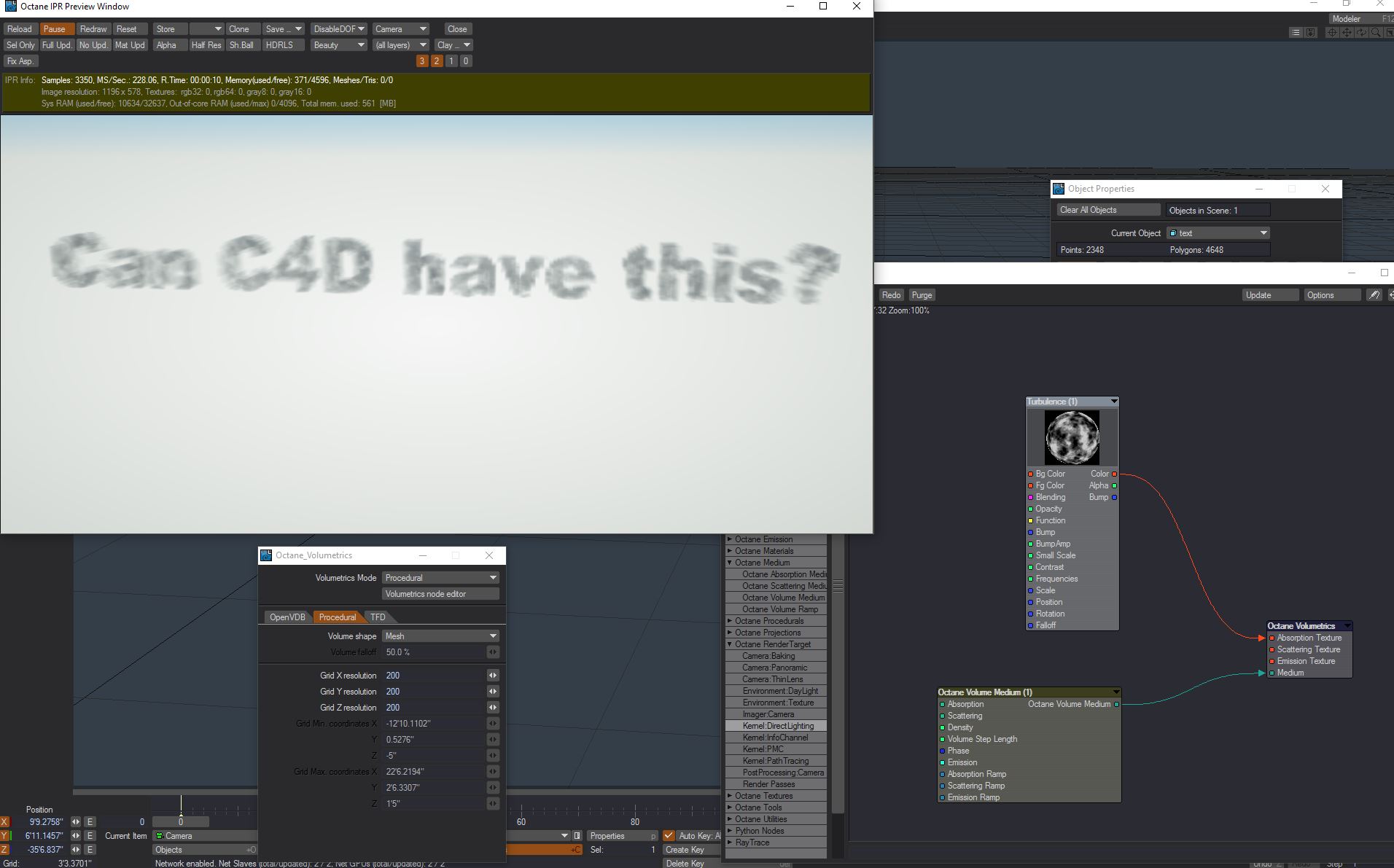Viewport: 1394px width, 868px height.
Task: Click the Grid Y resolution stepper arrows
Action: [493, 692]
